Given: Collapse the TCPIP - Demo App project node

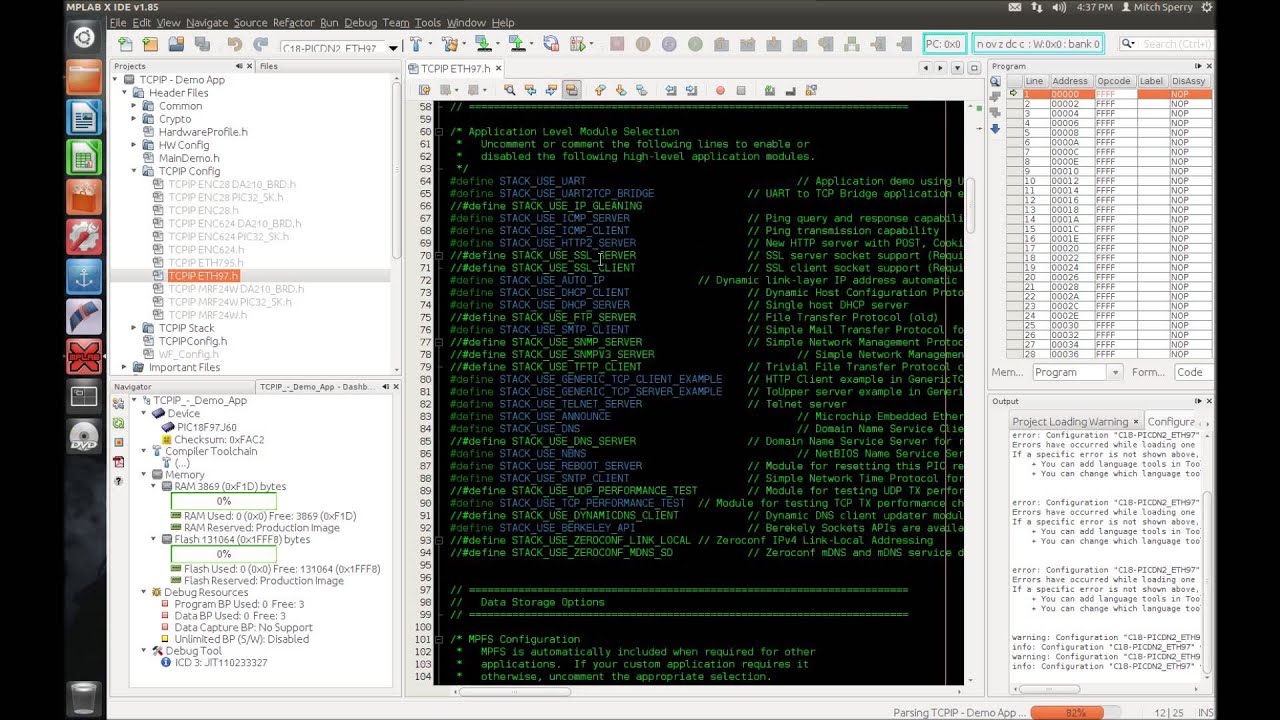Looking at the screenshot, I should (x=115, y=79).
